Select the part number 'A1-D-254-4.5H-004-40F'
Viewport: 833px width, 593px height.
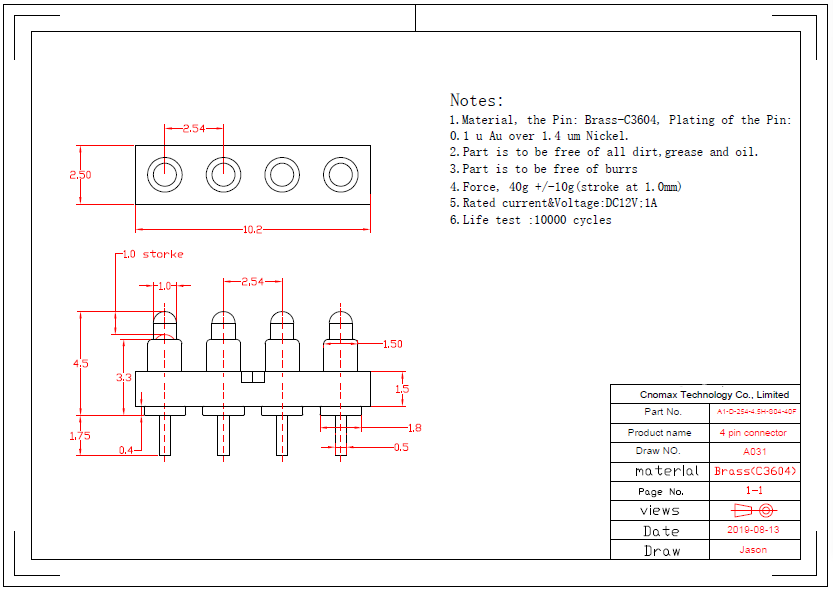756,411
